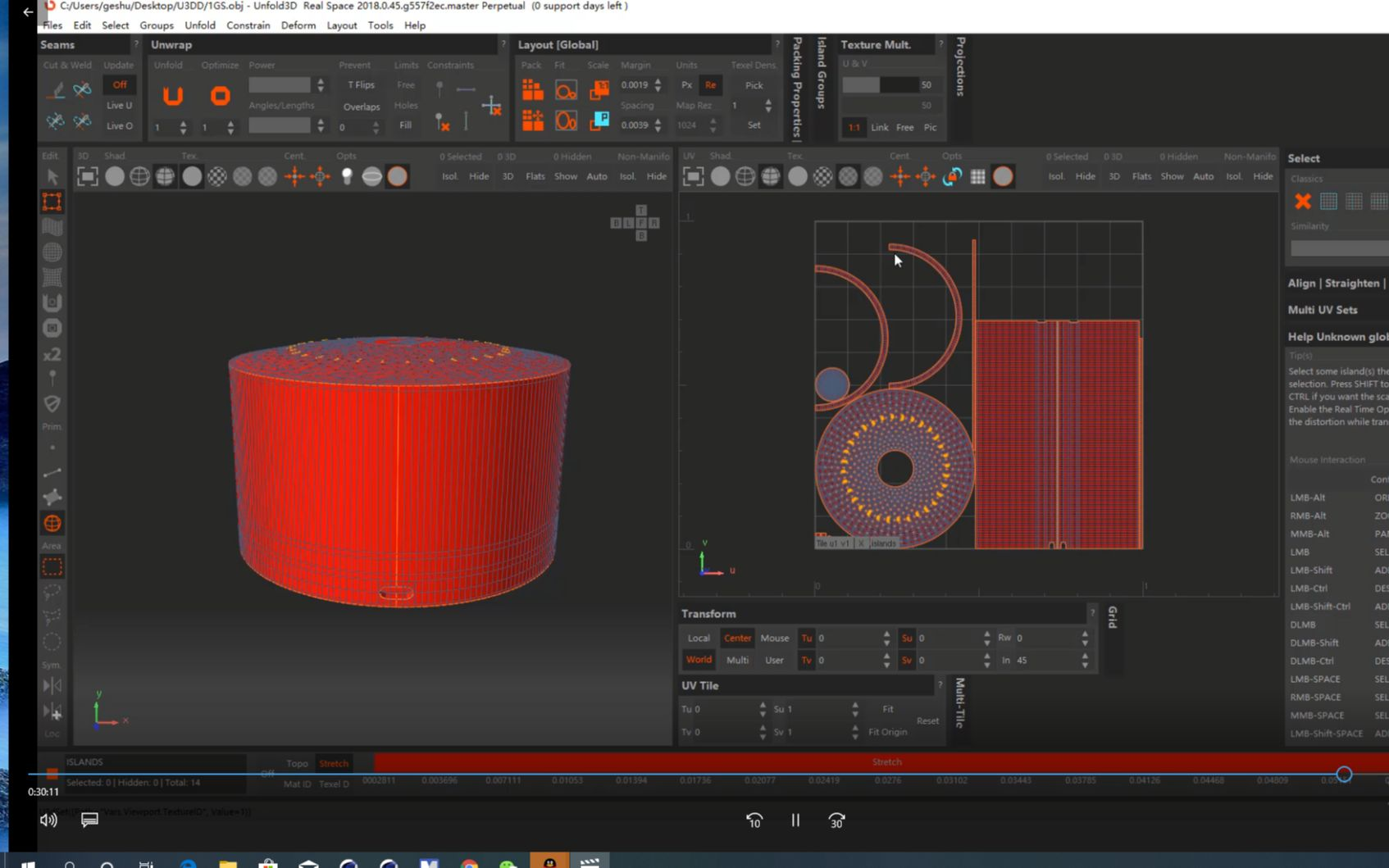This screenshot has width=1389, height=868.
Task: Click the remove pin icon with X
Action: (x=442, y=122)
